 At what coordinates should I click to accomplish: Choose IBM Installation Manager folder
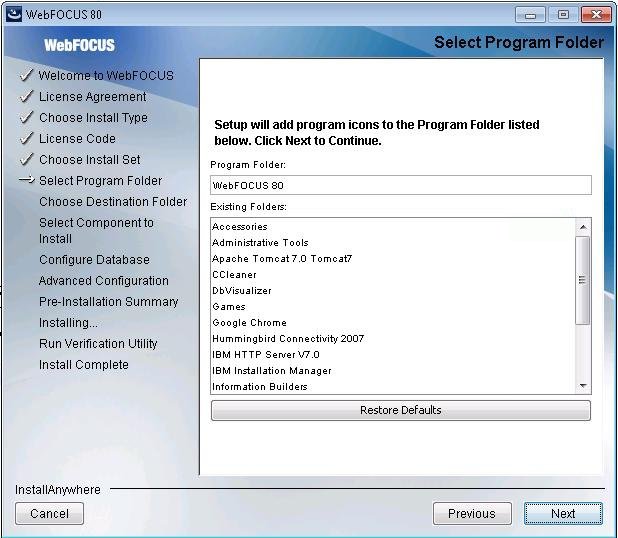(x=393, y=371)
